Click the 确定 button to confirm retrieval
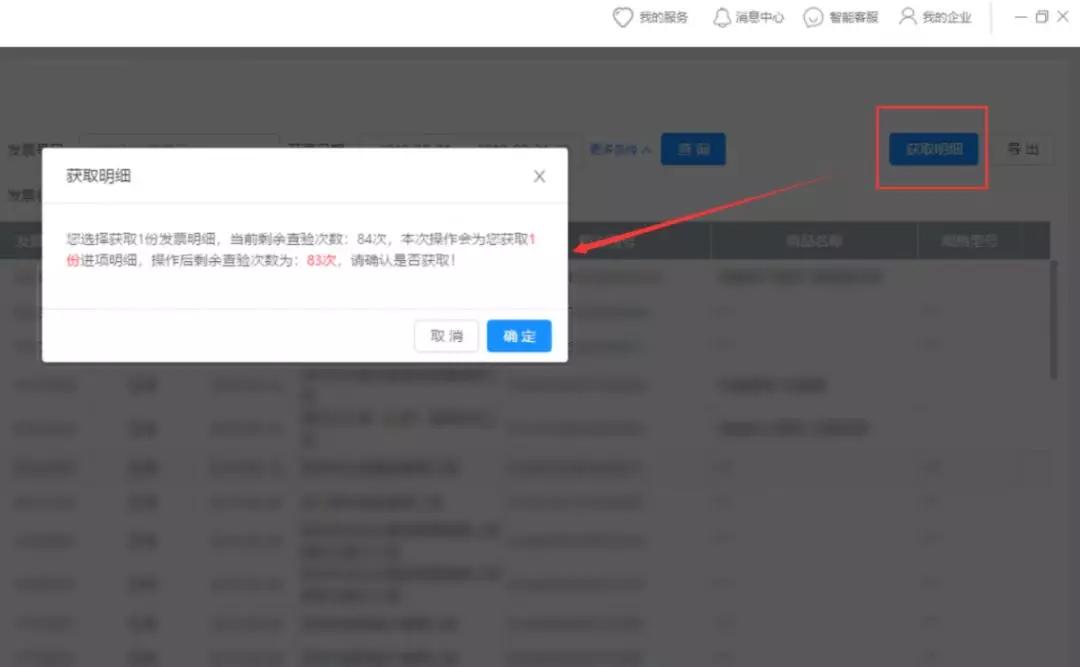Viewport: 1080px width, 667px height. tap(519, 336)
